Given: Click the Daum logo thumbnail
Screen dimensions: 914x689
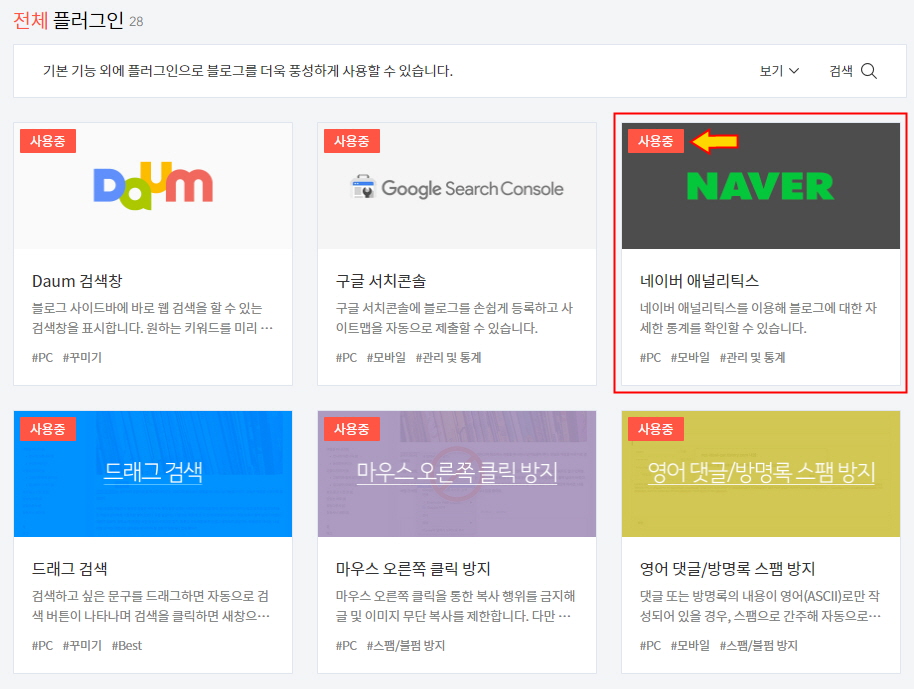Looking at the screenshot, I should (152, 186).
